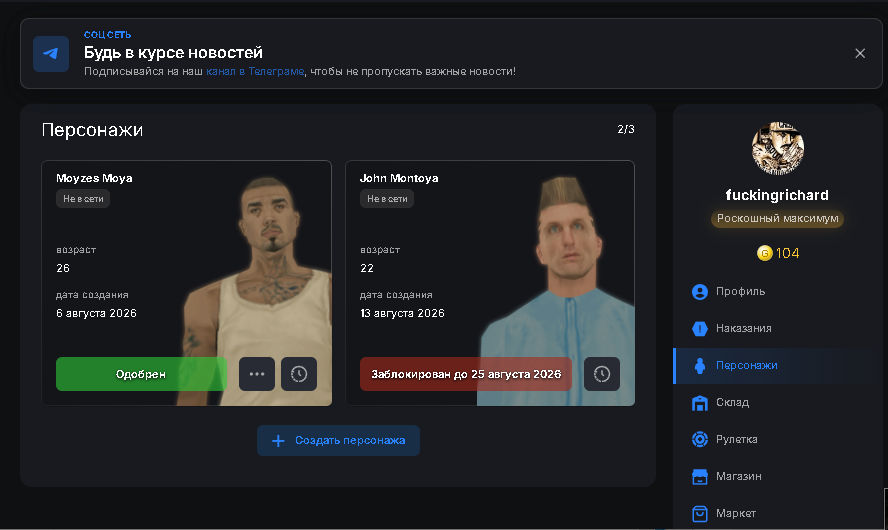Select the Персонажи menu item
The height and width of the screenshot is (530, 888).
(x=778, y=365)
